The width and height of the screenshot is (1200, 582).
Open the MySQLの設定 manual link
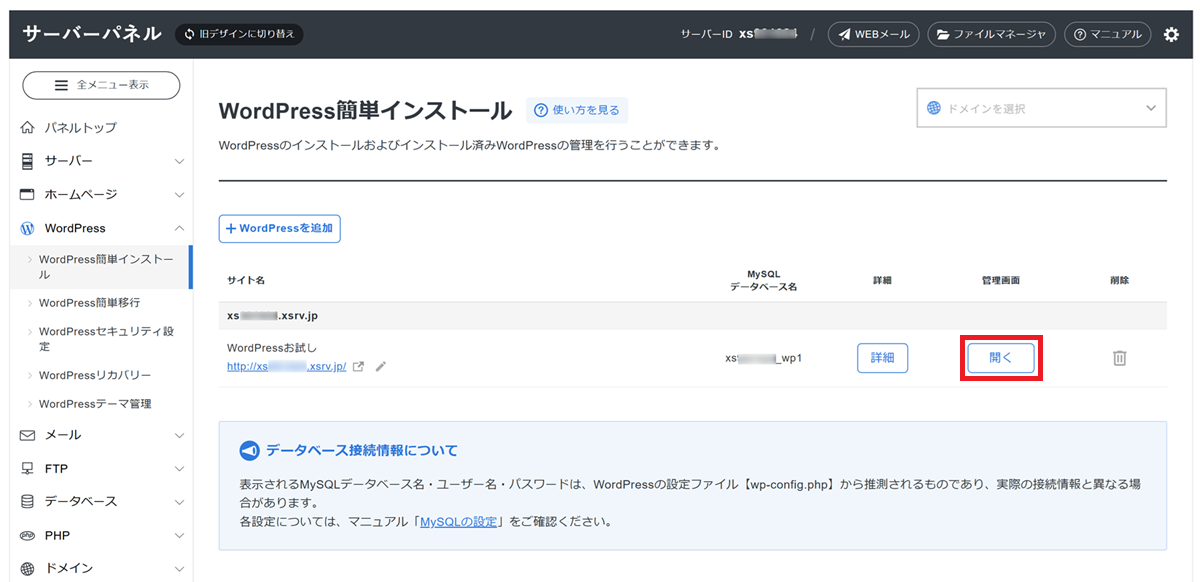458,521
